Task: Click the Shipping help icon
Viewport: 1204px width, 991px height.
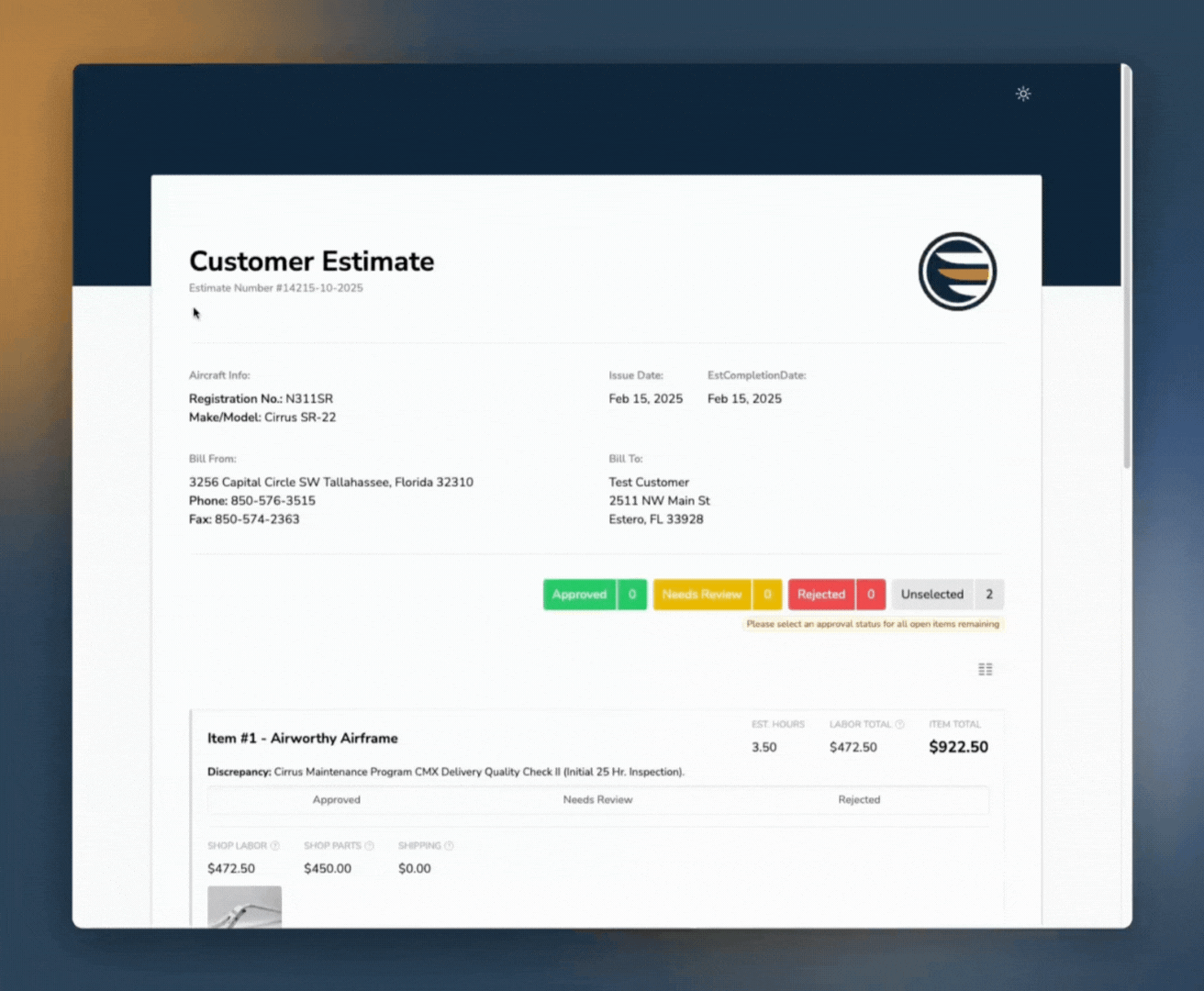Action: [449, 846]
